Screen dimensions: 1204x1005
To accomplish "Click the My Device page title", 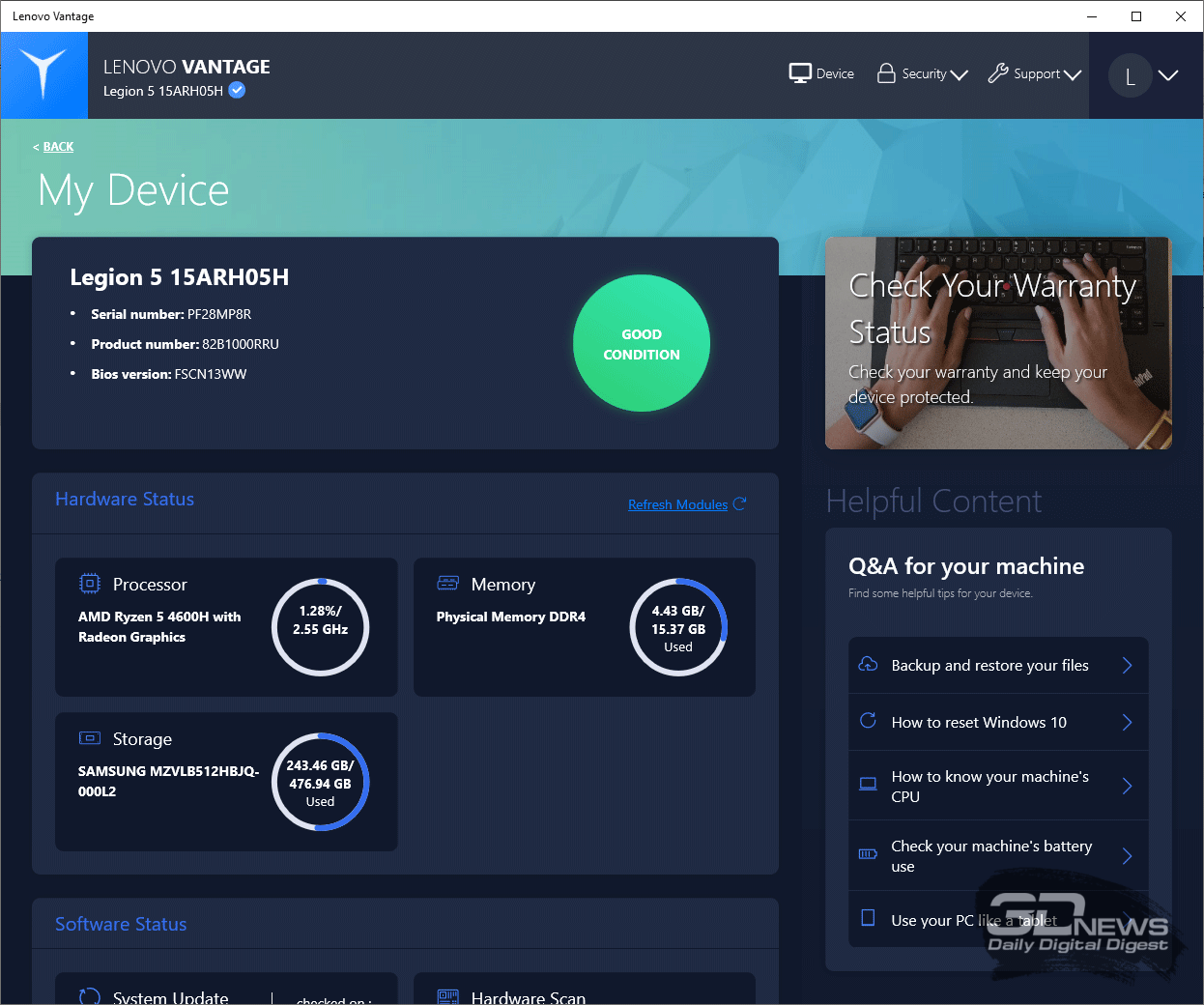I will (133, 190).
